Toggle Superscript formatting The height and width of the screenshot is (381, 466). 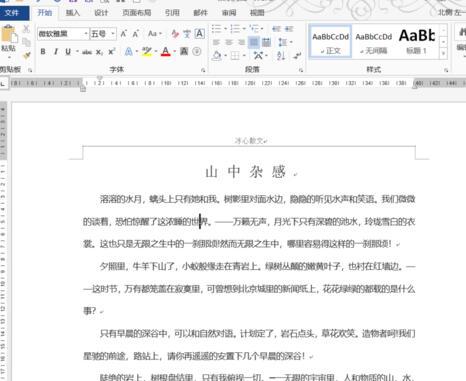click(112, 52)
